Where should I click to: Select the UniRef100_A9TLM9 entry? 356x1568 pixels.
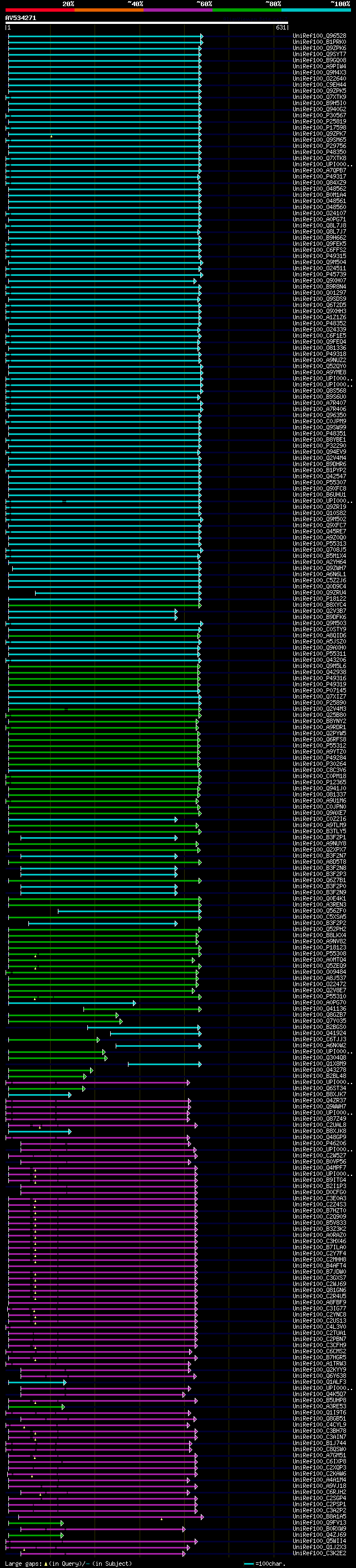tap(319, 825)
